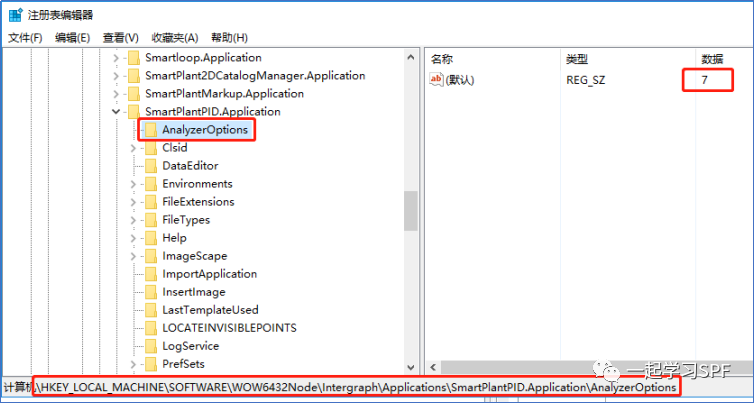The height and width of the screenshot is (404, 755).
Task: Open the 查看(V) menu
Action: coord(120,38)
